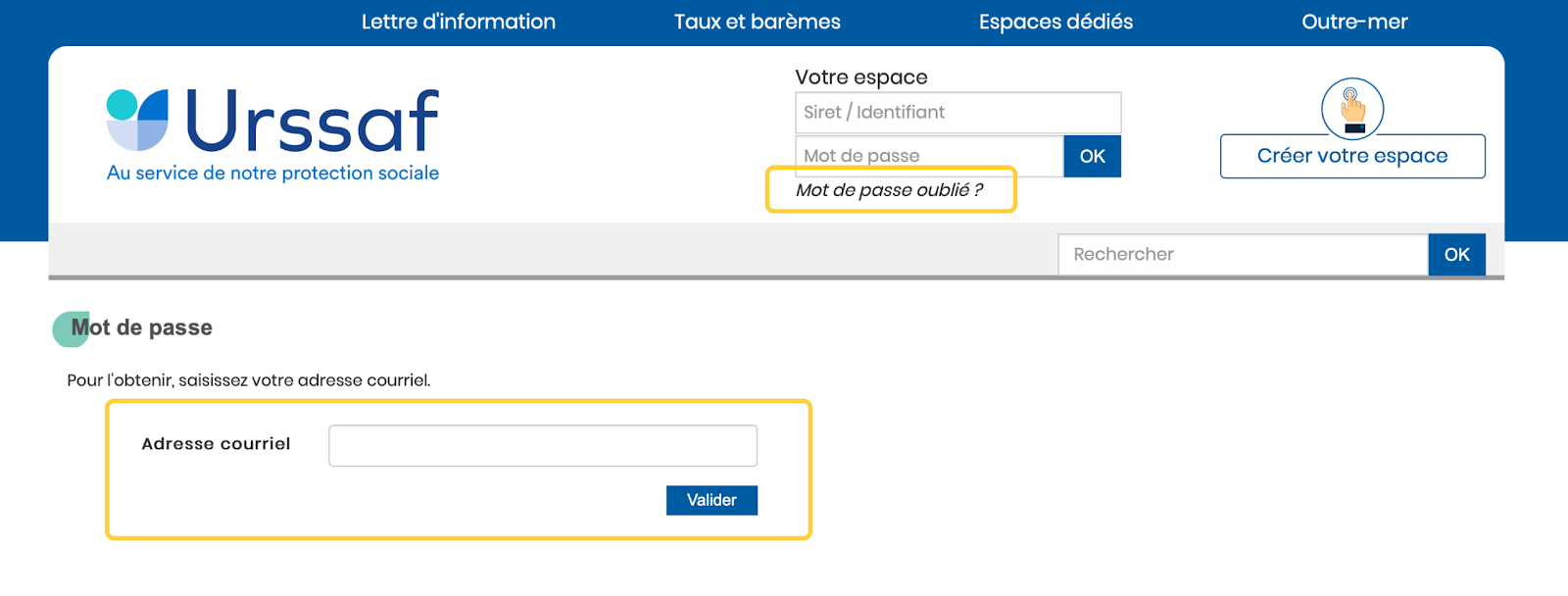Focus the Siret / Identifiant field
The height and width of the screenshot is (596, 1568).
coord(957,113)
